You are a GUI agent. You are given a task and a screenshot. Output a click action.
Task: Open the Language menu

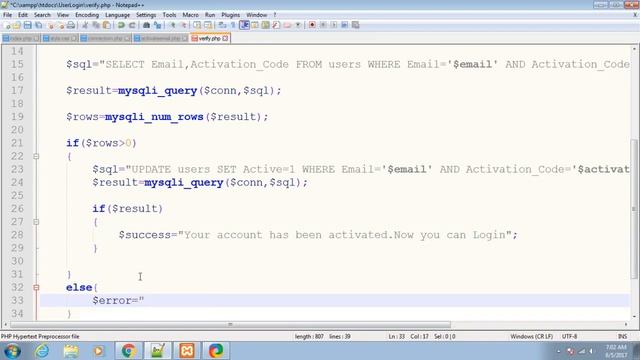(x=117, y=15)
